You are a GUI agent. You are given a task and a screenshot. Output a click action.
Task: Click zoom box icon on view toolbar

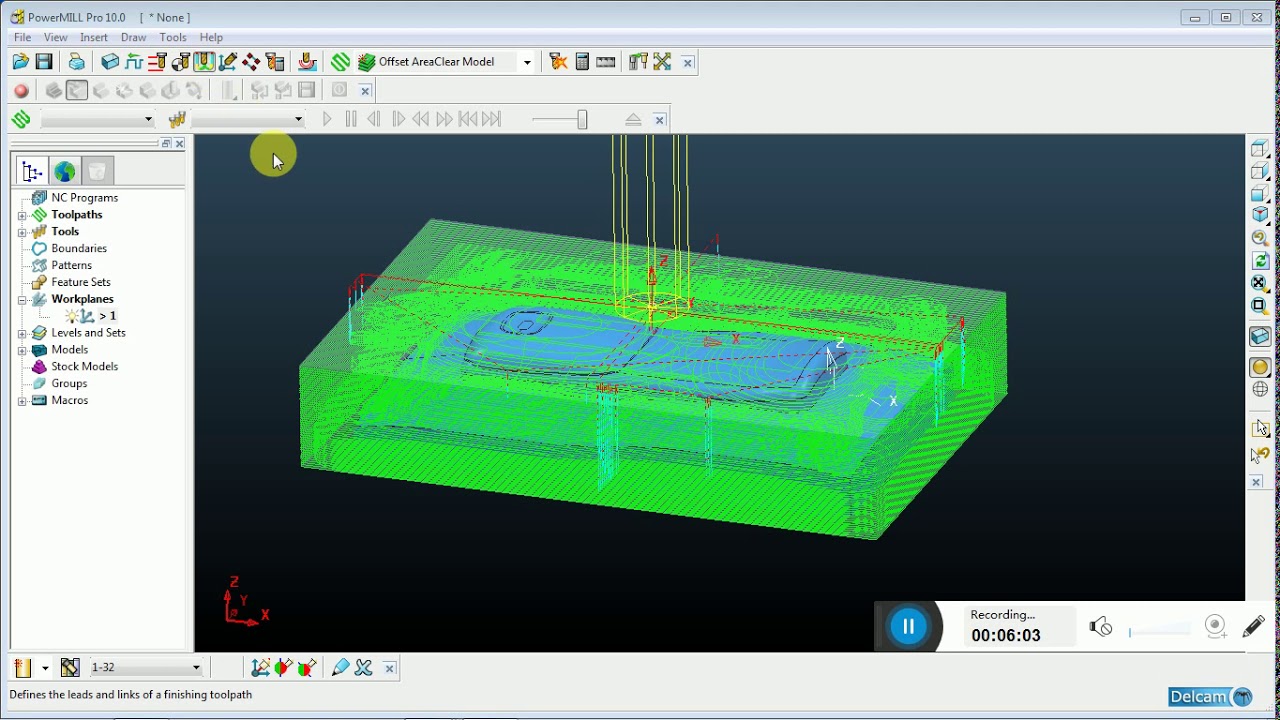coord(1260,306)
